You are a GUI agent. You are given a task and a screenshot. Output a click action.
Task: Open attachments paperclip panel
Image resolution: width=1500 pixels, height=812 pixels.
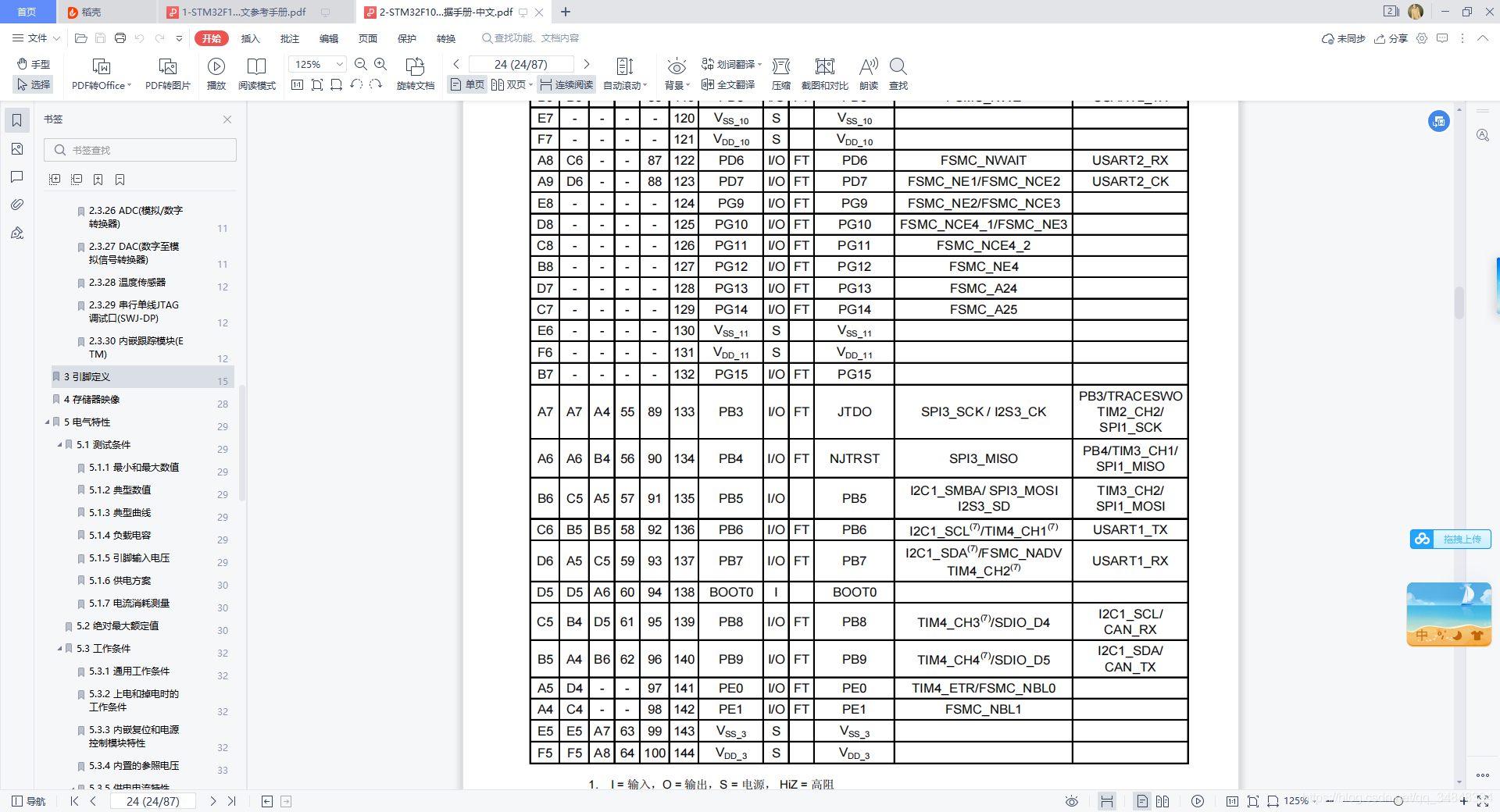coord(16,205)
